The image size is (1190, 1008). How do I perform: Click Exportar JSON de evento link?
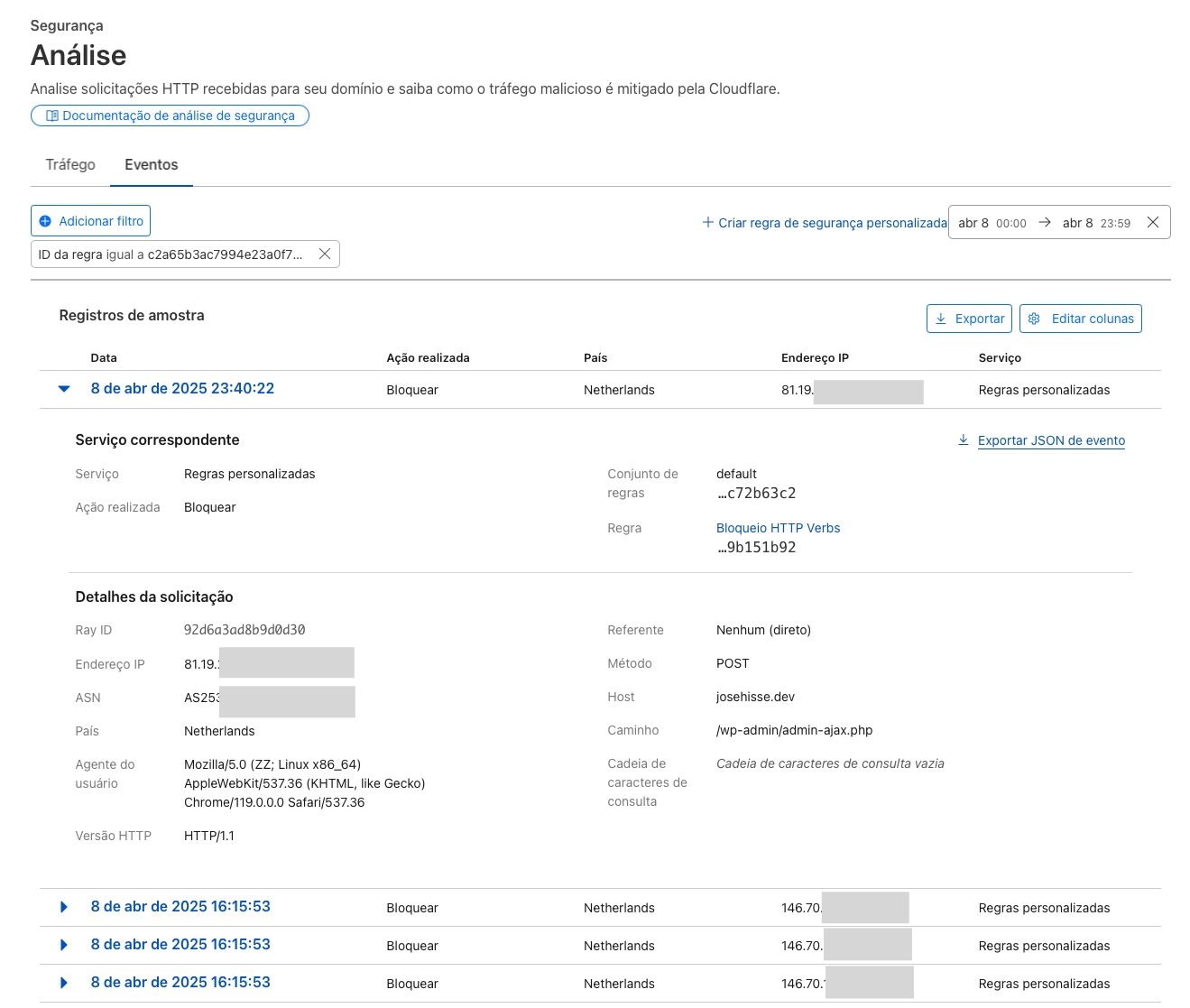pyautogui.click(x=1051, y=440)
